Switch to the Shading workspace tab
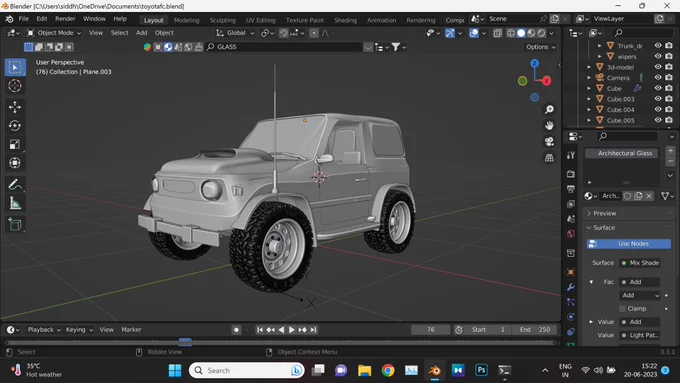The height and width of the screenshot is (383, 680). tap(345, 20)
